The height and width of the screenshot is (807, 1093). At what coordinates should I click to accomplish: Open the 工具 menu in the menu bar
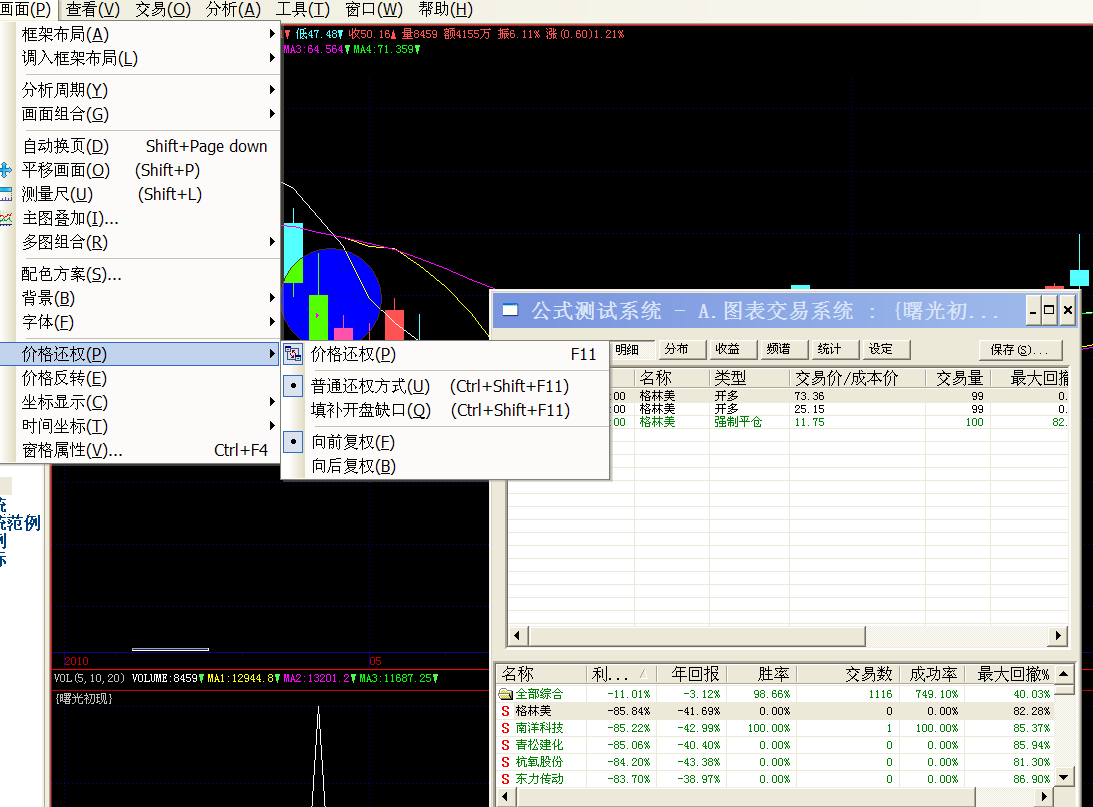click(302, 10)
